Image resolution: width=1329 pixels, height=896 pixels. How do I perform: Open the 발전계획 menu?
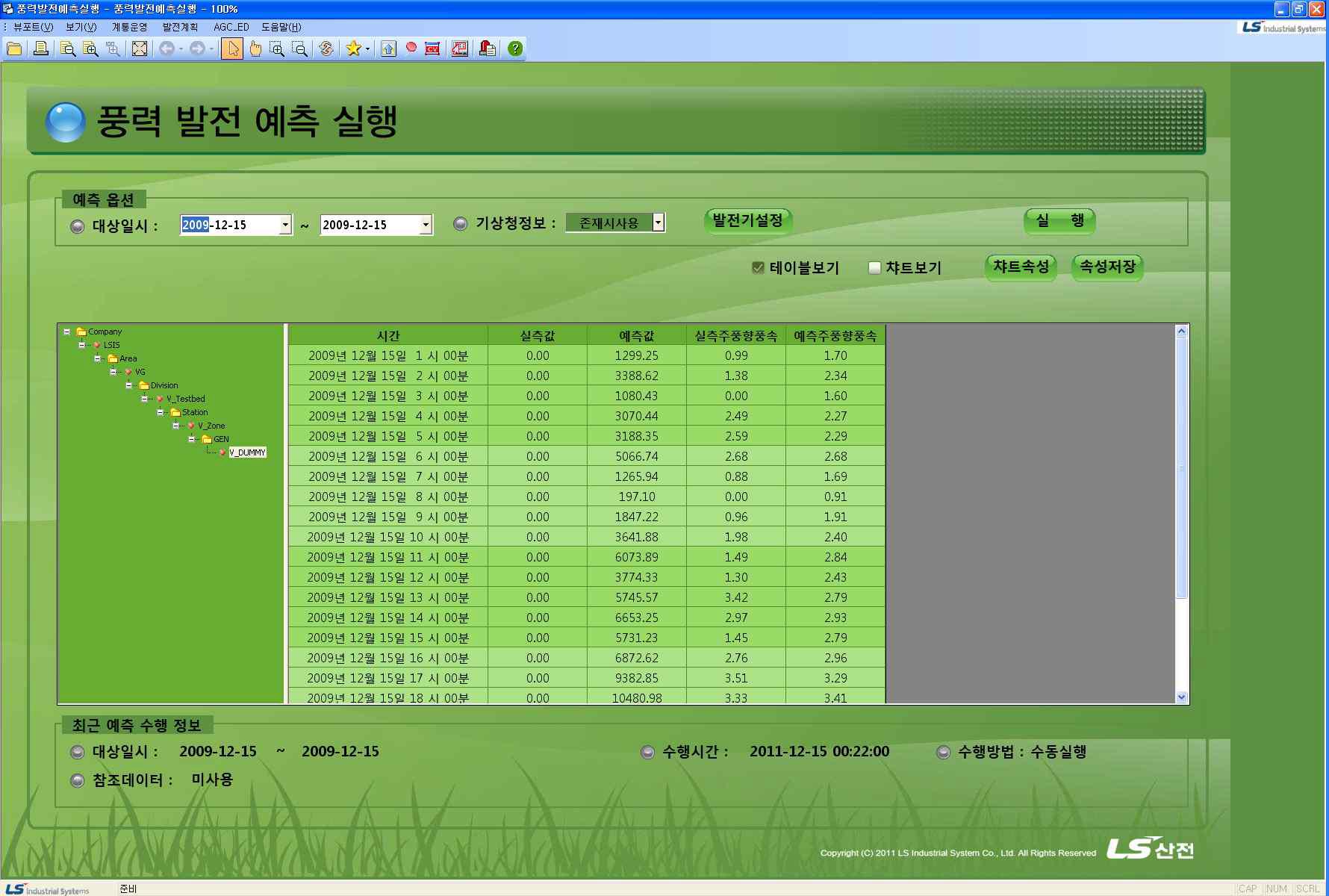(x=180, y=27)
